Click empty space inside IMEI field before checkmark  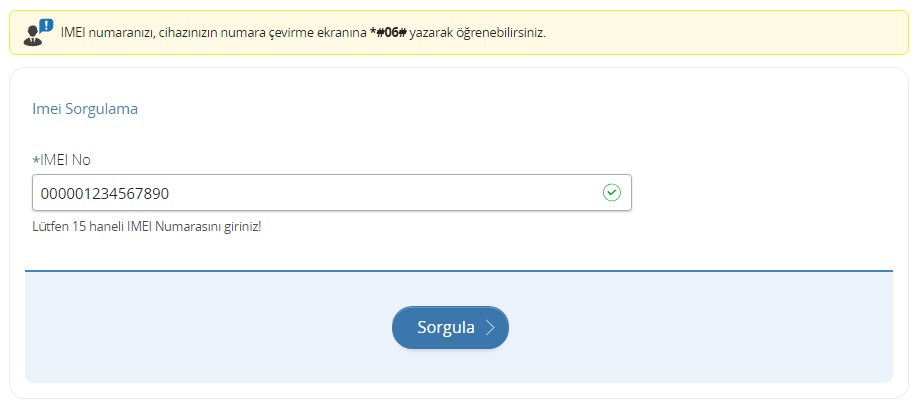click(400, 192)
